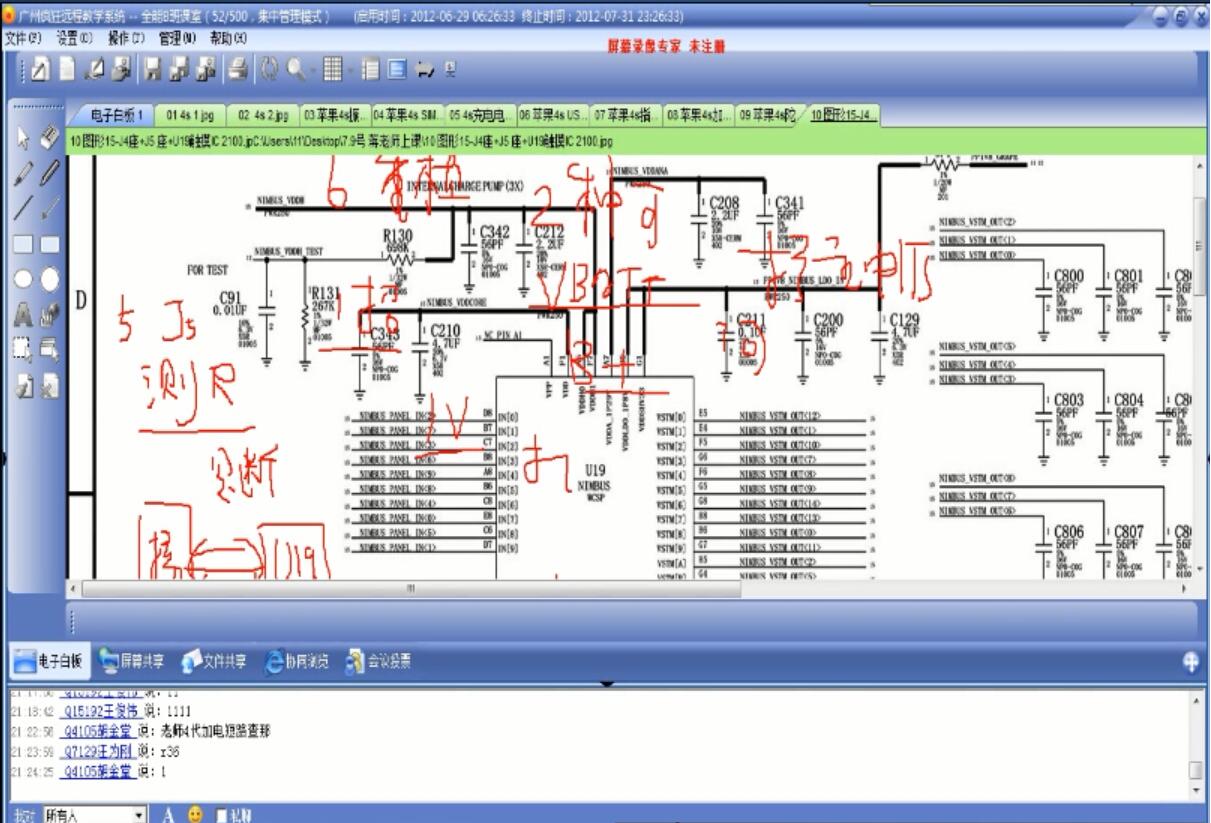The width and height of the screenshot is (1211, 823).
Task: Click the grid layout toolbar icon
Action: [x=334, y=70]
